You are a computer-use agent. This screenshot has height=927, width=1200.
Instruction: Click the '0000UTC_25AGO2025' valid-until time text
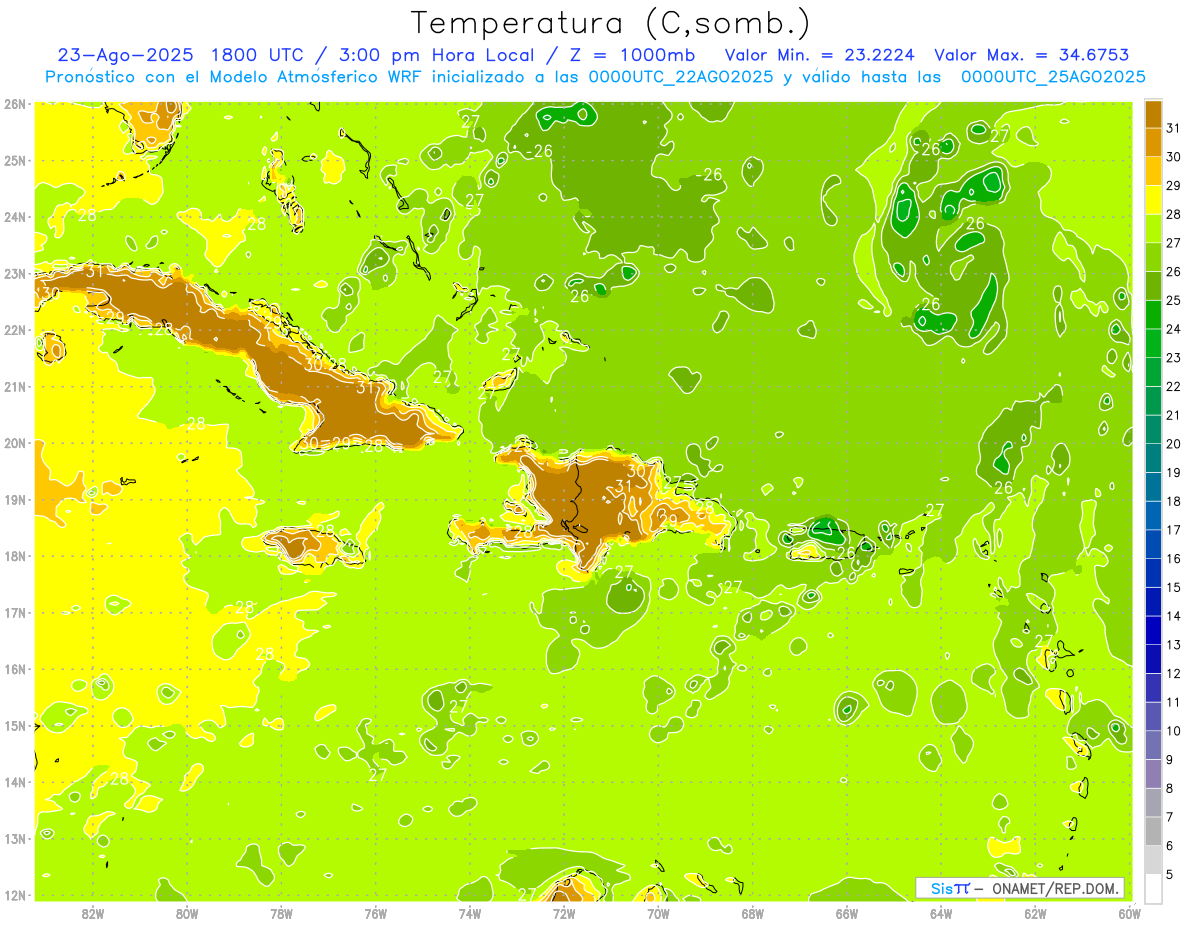click(x=1053, y=77)
